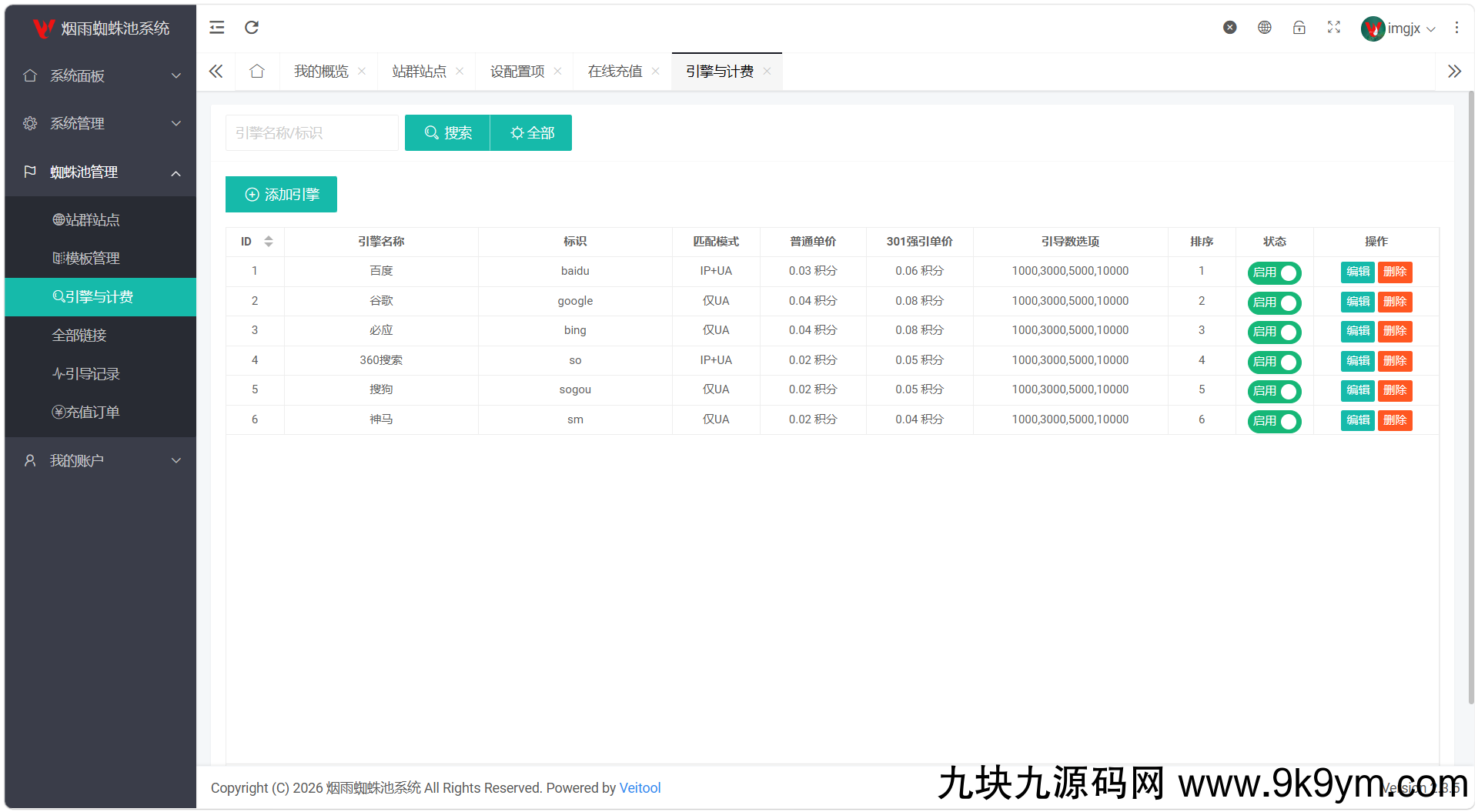1478x812 pixels.
Task: Click the 添加引擎 button
Action: coord(281,195)
